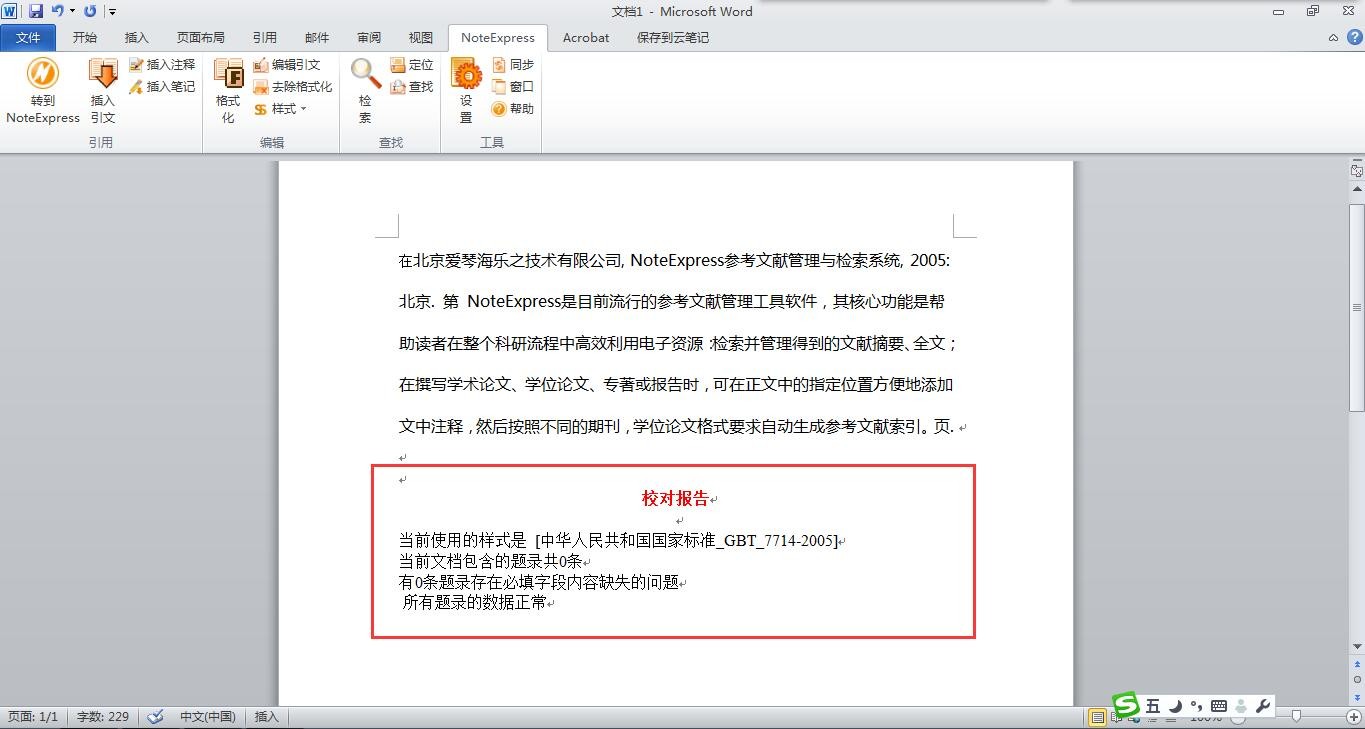Click the 五 Wubi mode indicator
1365x729 pixels.
pyautogui.click(x=1153, y=706)
